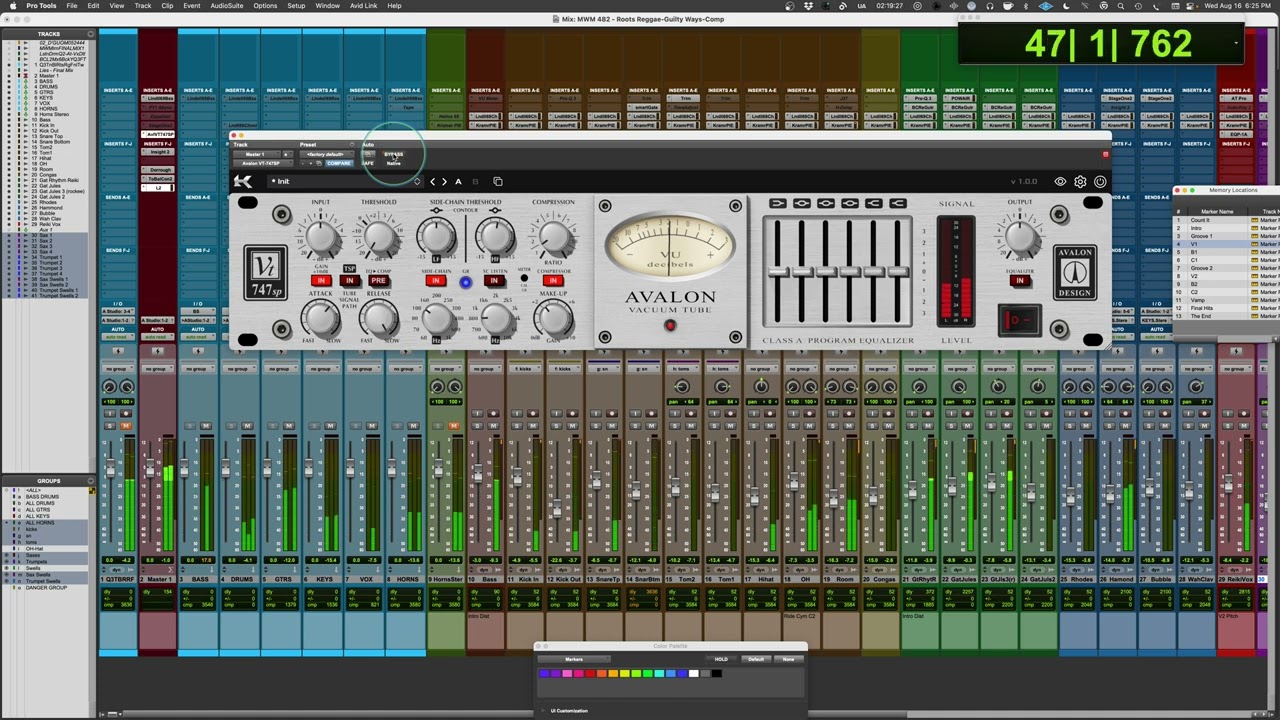Flip the red rocker power switch
1280x720 pixels.
click(1018, 320)
